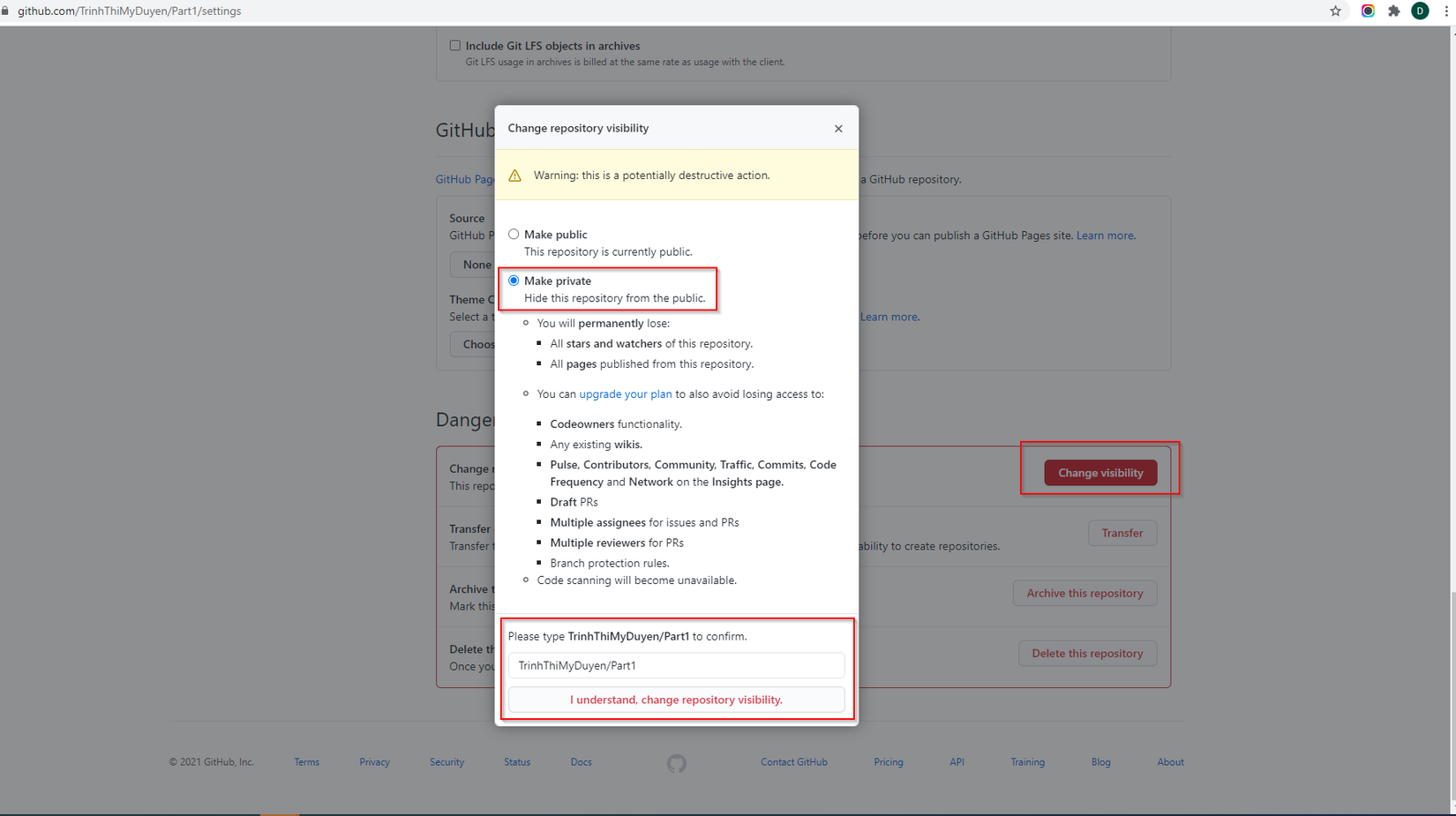
Task: Click the address bar URL
Action: coord(130,11)
